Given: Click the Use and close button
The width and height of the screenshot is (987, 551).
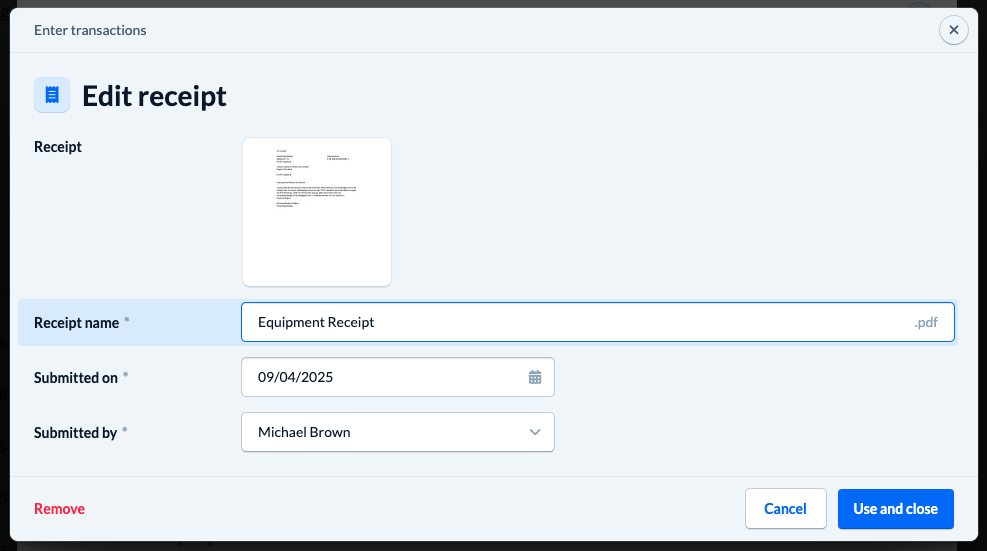Looking at the screenshot, I should tap(895, 509).
